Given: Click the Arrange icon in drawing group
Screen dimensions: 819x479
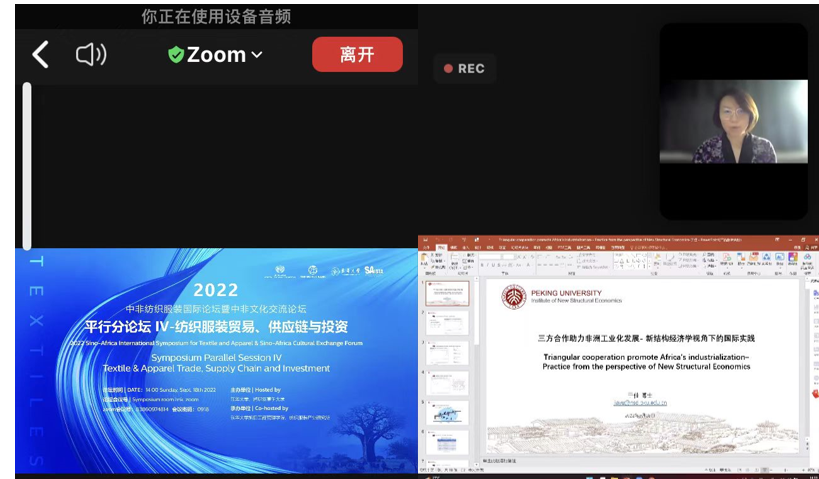Looking at the screenshot, I should pos(658,260).
